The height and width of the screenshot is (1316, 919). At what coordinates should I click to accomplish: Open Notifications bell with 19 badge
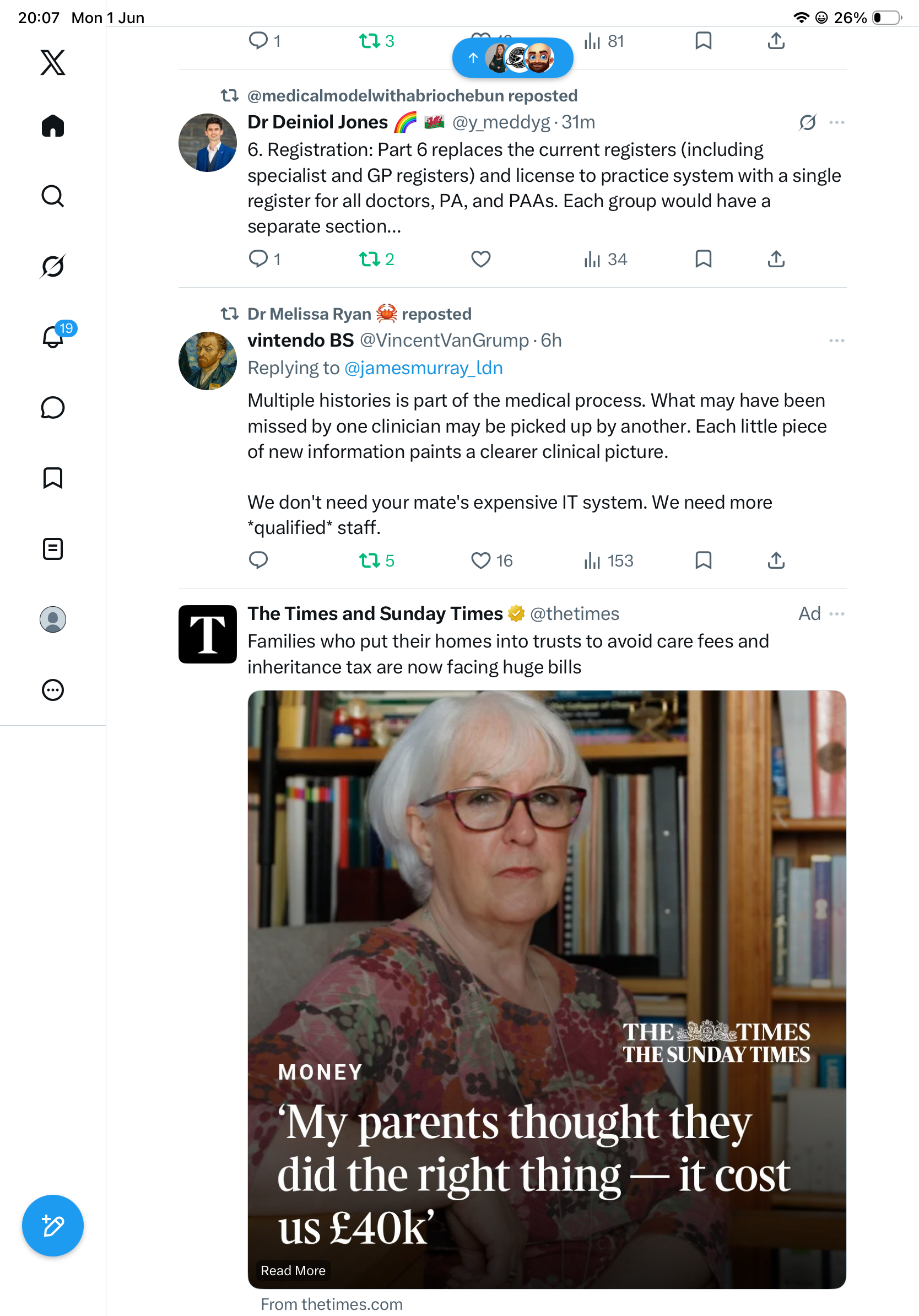[x=54, y=336]
